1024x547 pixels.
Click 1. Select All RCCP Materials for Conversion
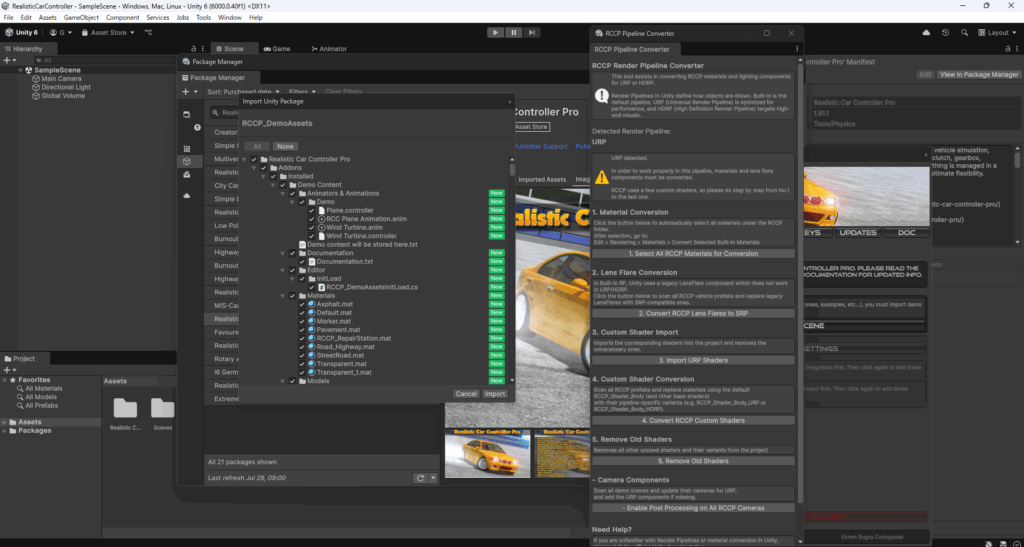(x=693, y=253)
